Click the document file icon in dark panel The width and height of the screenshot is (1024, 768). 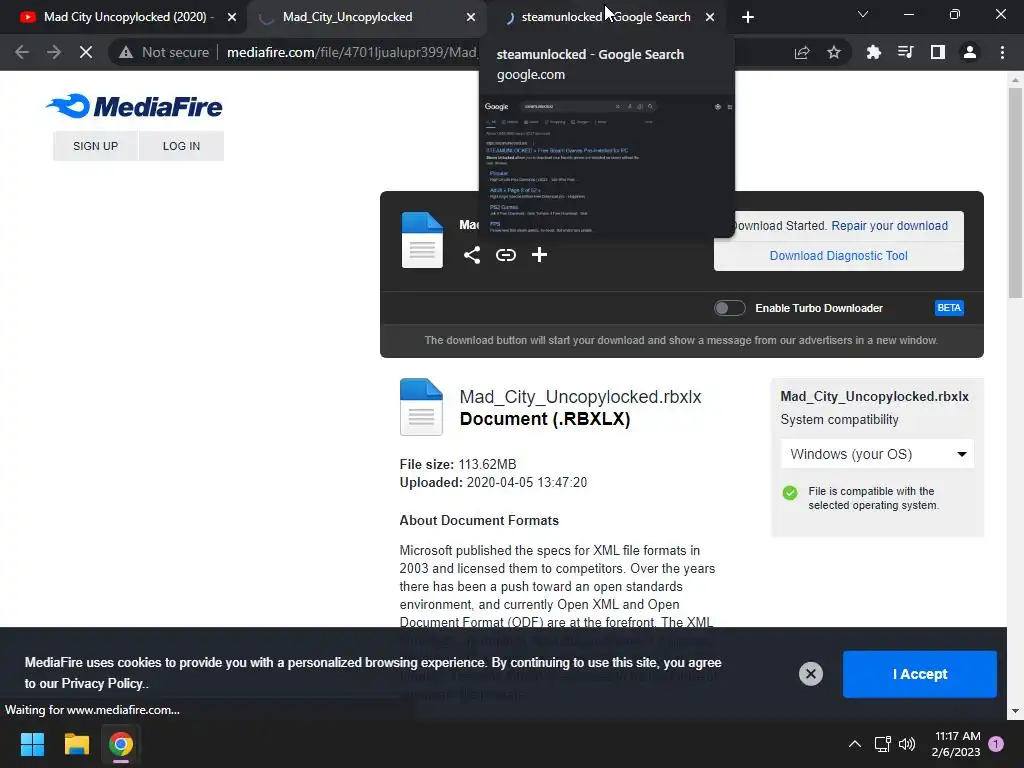tap(422, 240)
